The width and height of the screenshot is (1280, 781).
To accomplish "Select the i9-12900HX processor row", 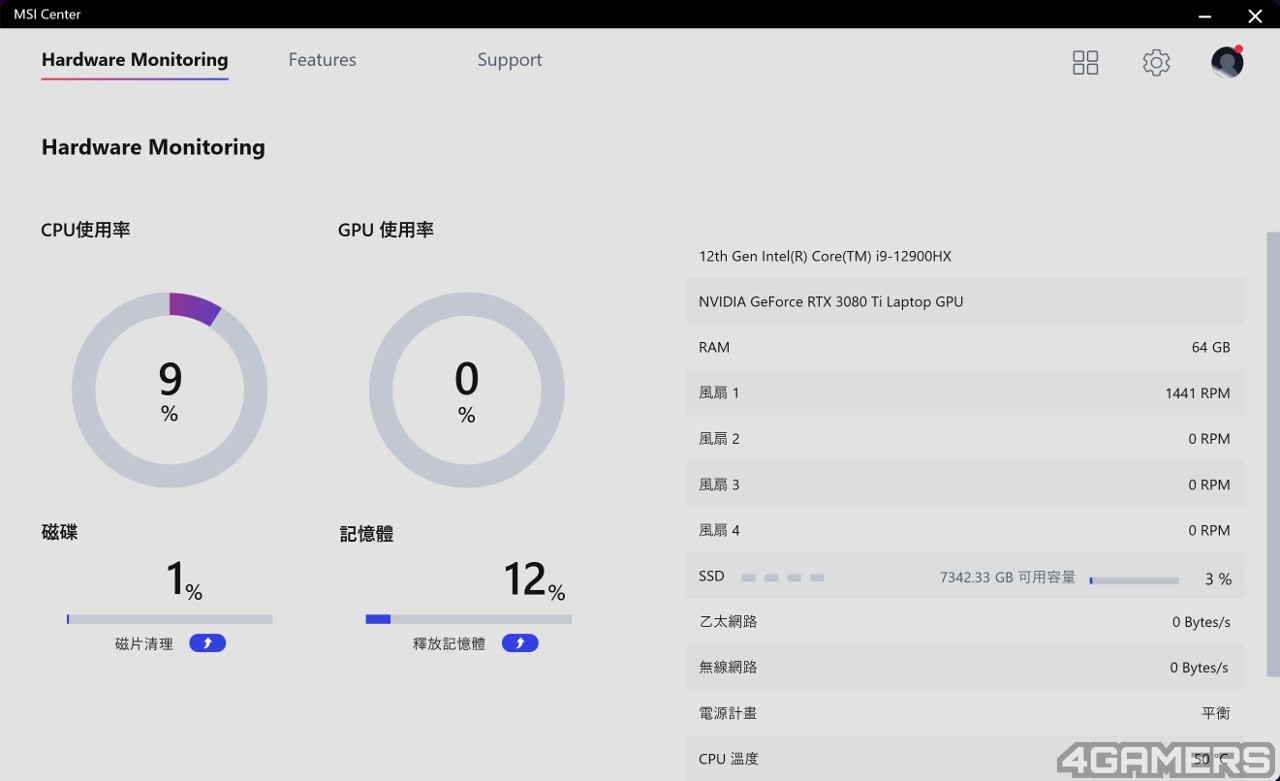I will pyautogui.click(x=965, y=256).
